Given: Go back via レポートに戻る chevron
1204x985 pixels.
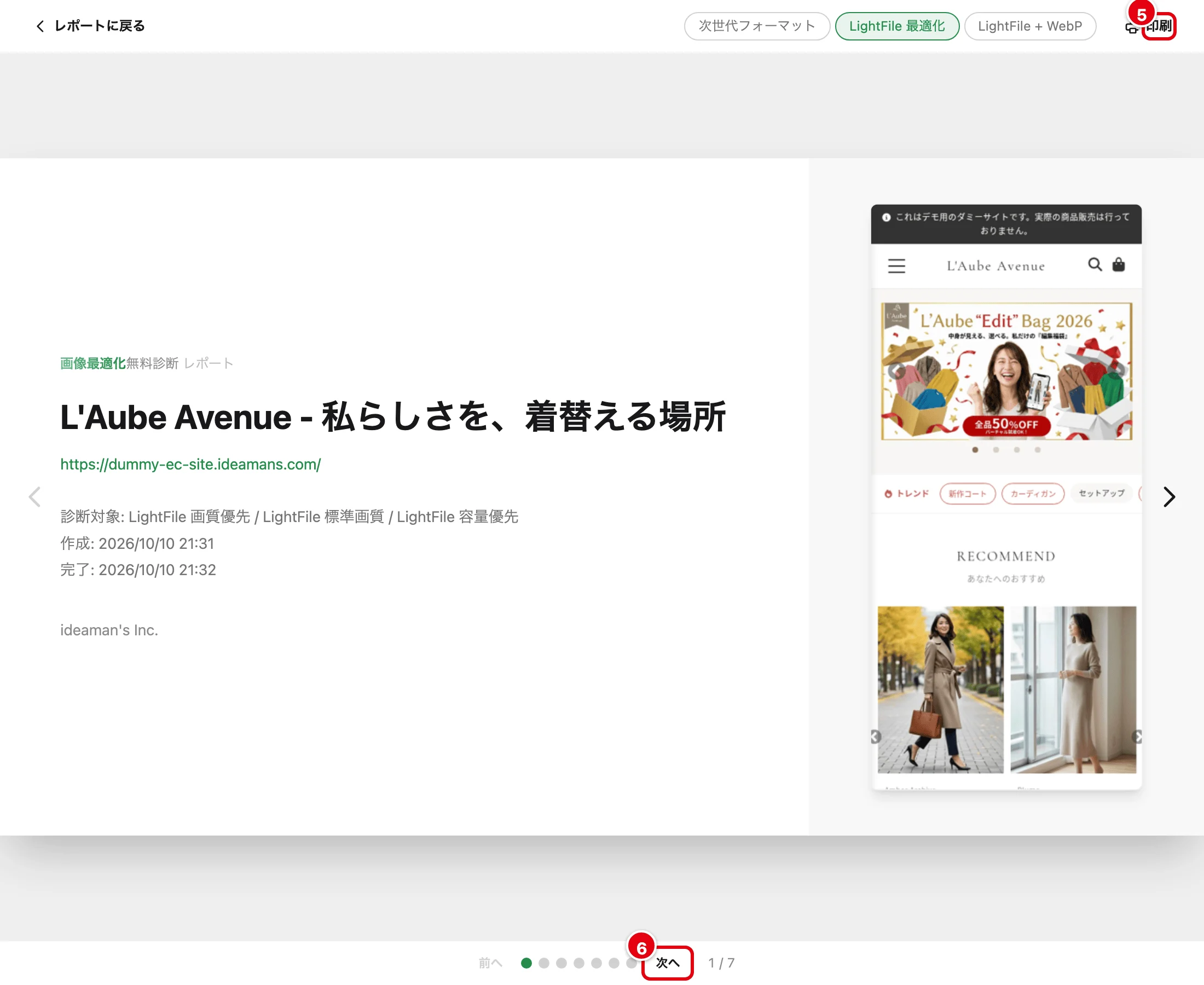Looking at the screenshot, I should (40, 26).
